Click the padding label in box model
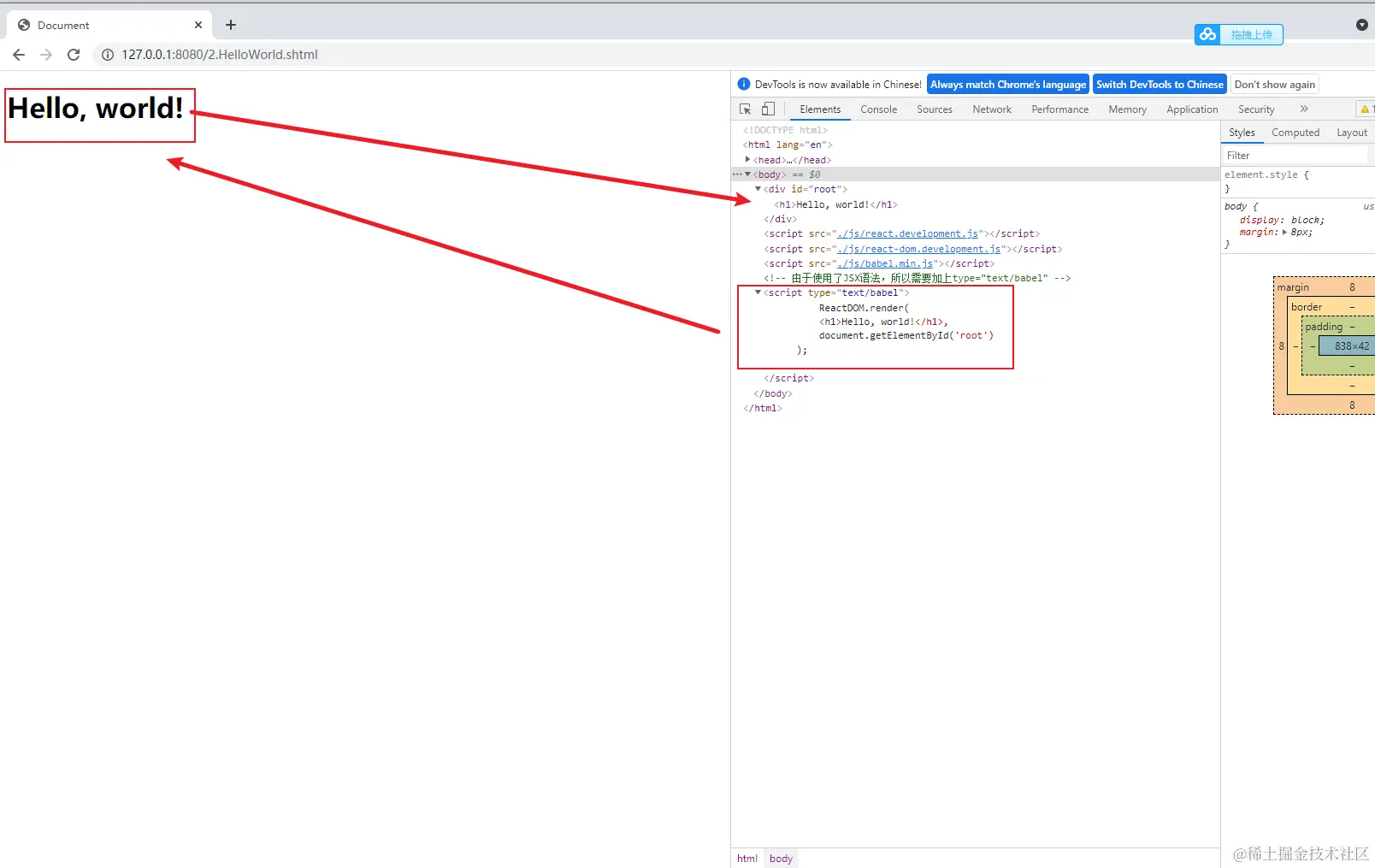This screenshot has height=868, width=1375. pyautogui.click(x=1324, y=327)
